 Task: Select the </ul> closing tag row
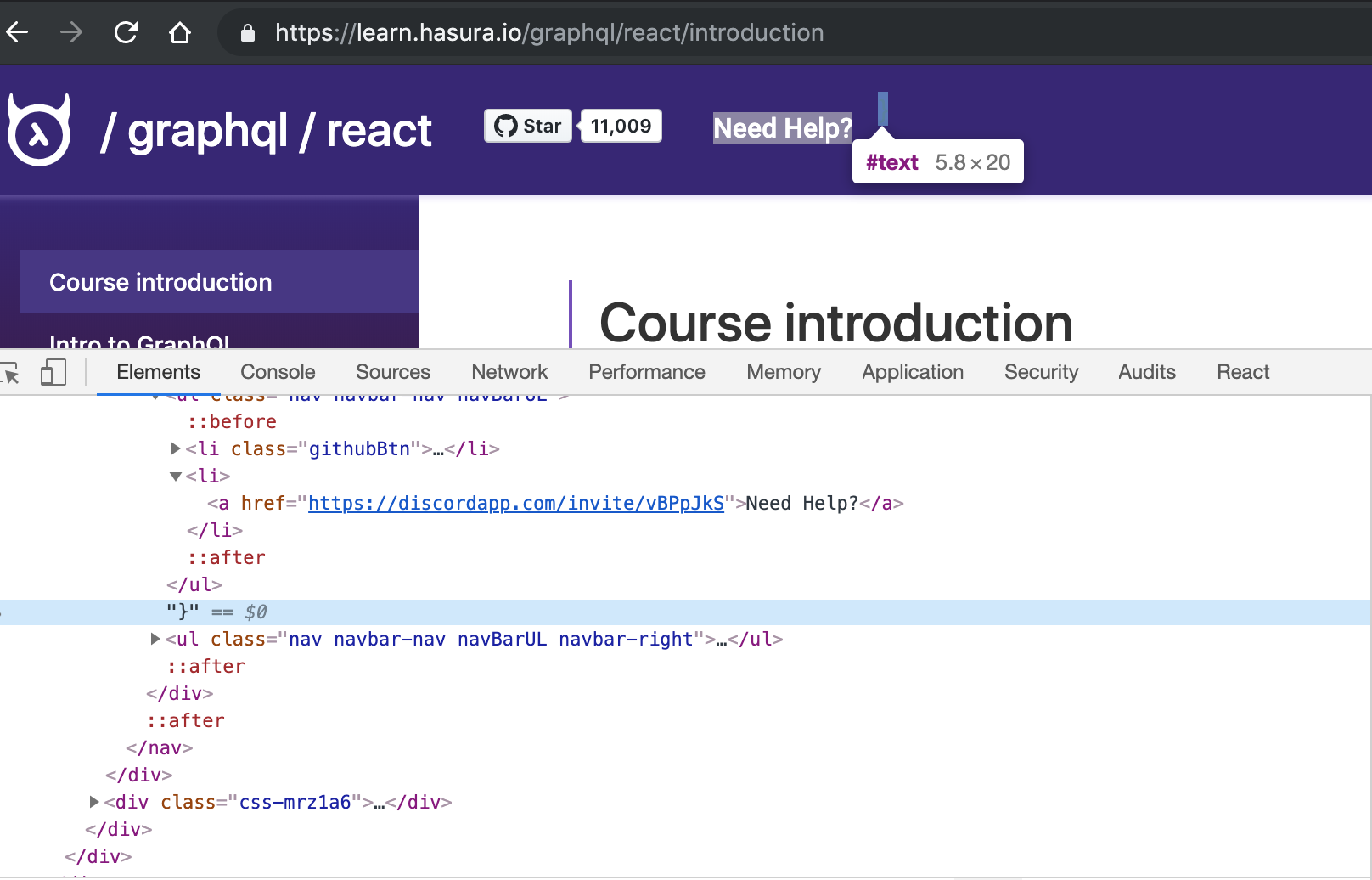686,584
